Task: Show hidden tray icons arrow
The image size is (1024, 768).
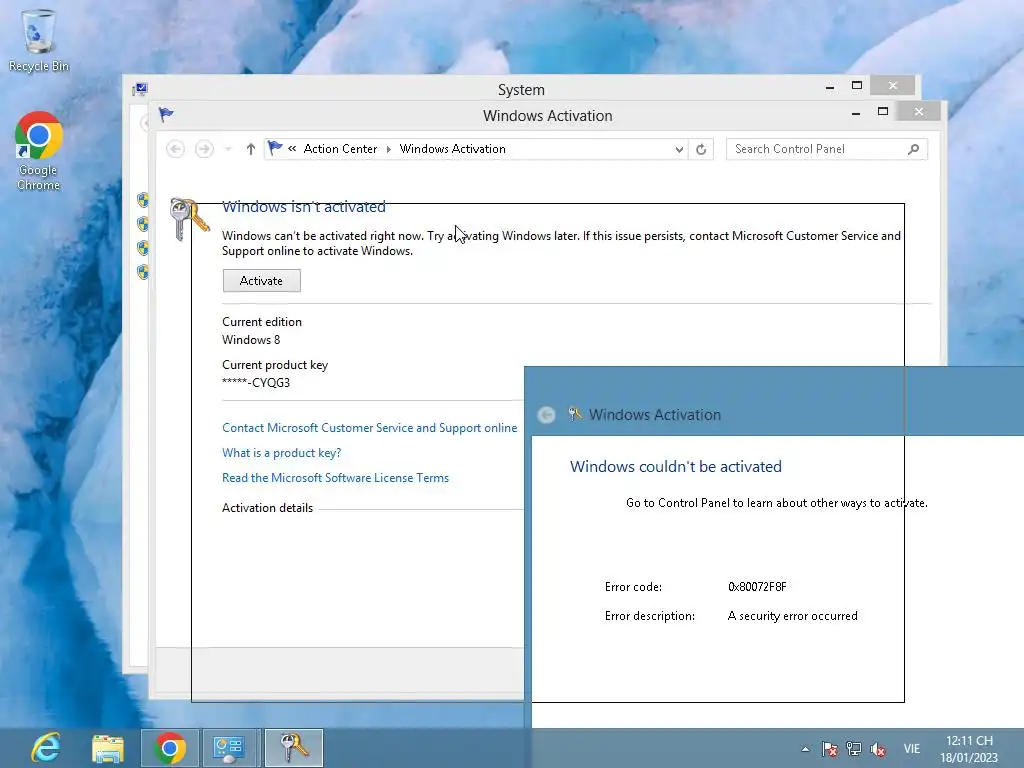Action: (x=805, y=749)
